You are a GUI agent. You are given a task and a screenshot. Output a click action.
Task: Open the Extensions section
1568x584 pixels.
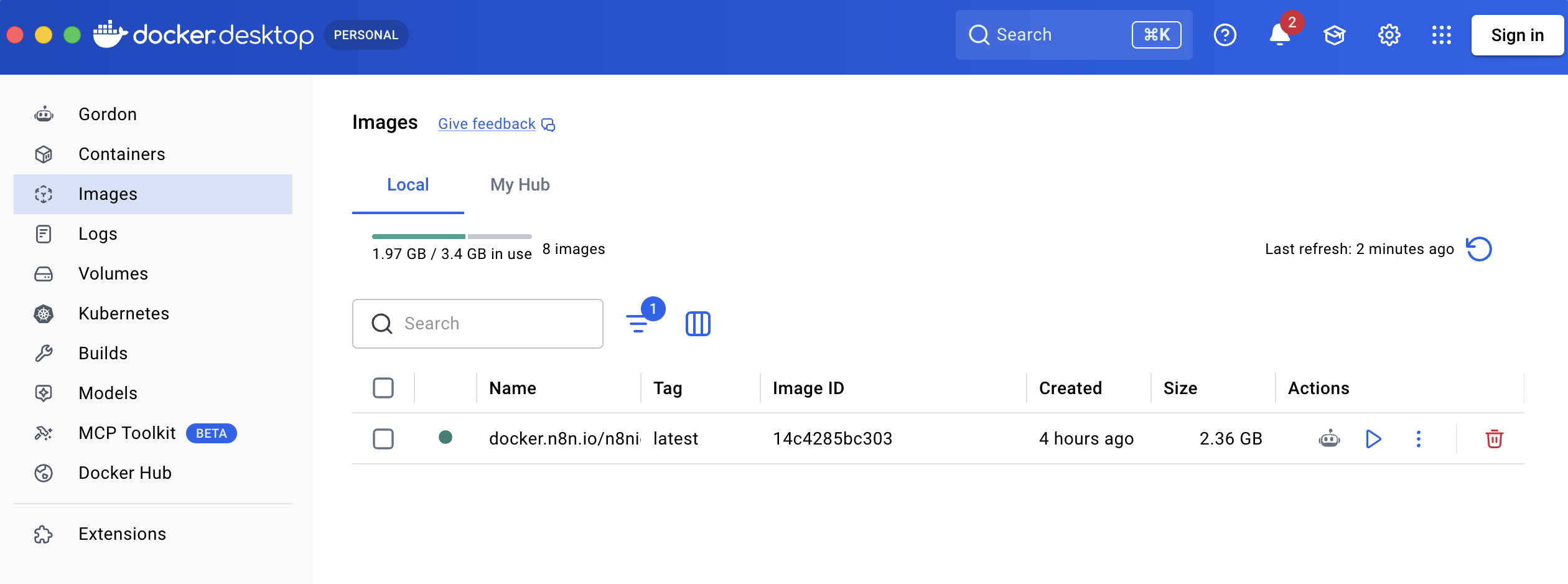152,534
